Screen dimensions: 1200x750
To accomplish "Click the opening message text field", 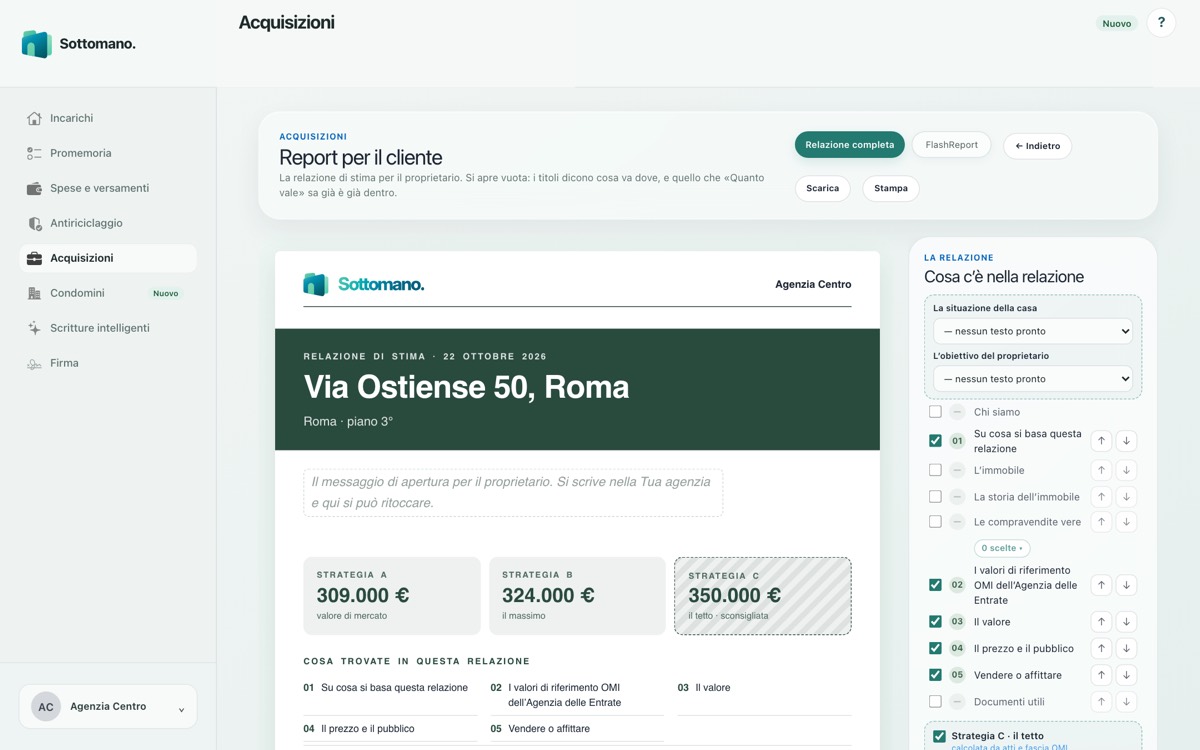I will point(513,492).
